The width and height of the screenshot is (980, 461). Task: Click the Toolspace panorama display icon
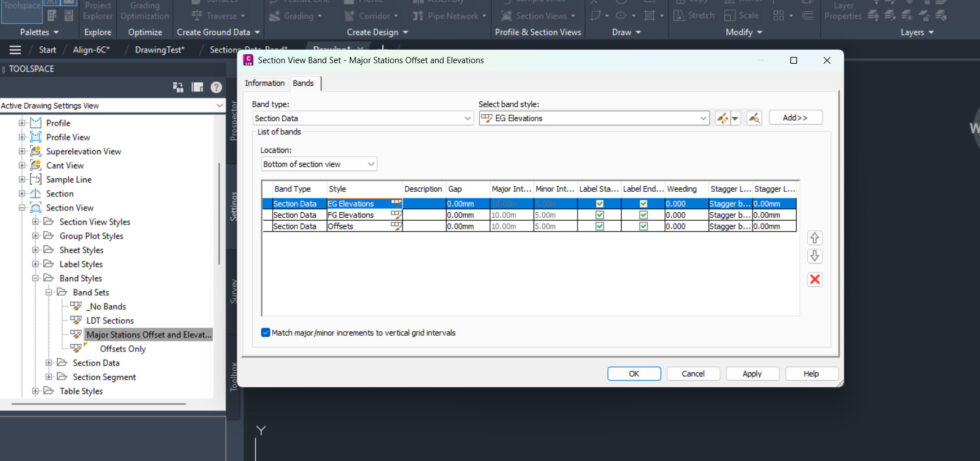click(x=198, y=88)
